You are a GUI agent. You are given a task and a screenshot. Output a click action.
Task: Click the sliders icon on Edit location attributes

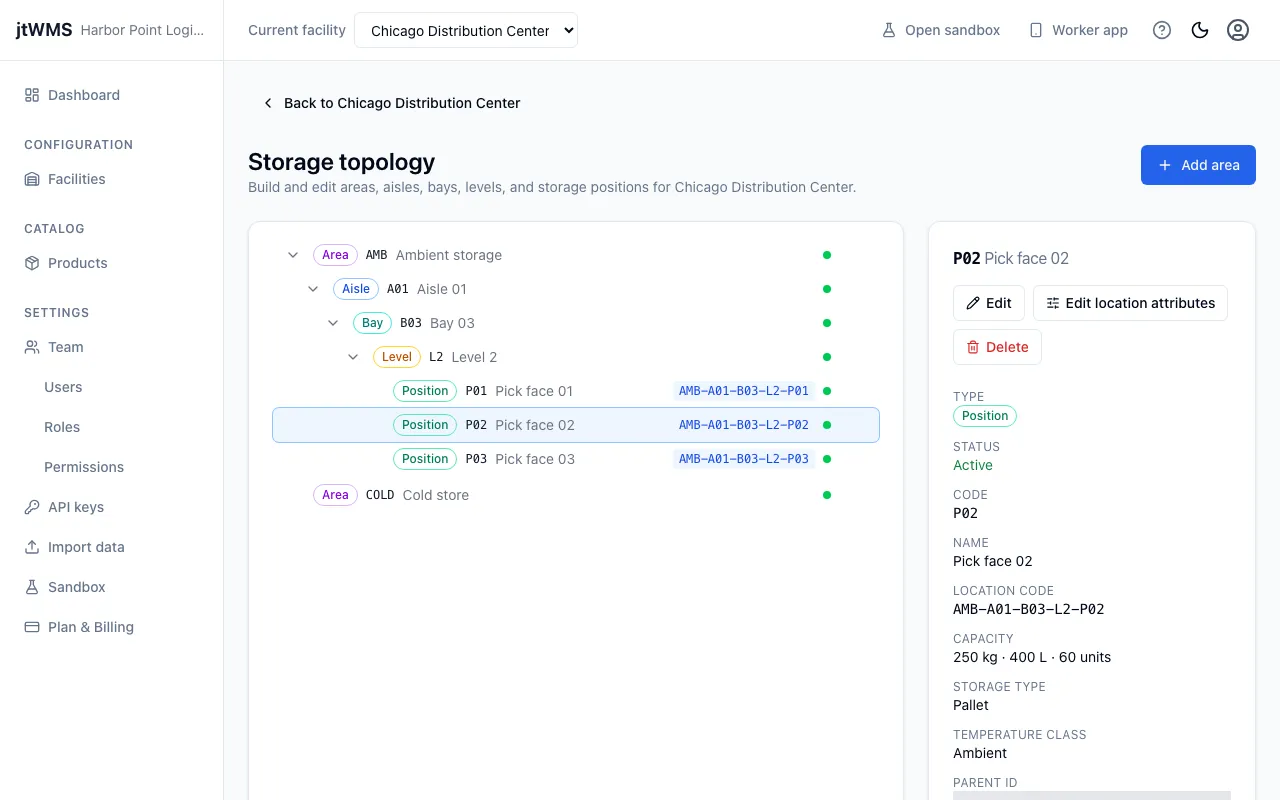click(x=1053, y=303)
